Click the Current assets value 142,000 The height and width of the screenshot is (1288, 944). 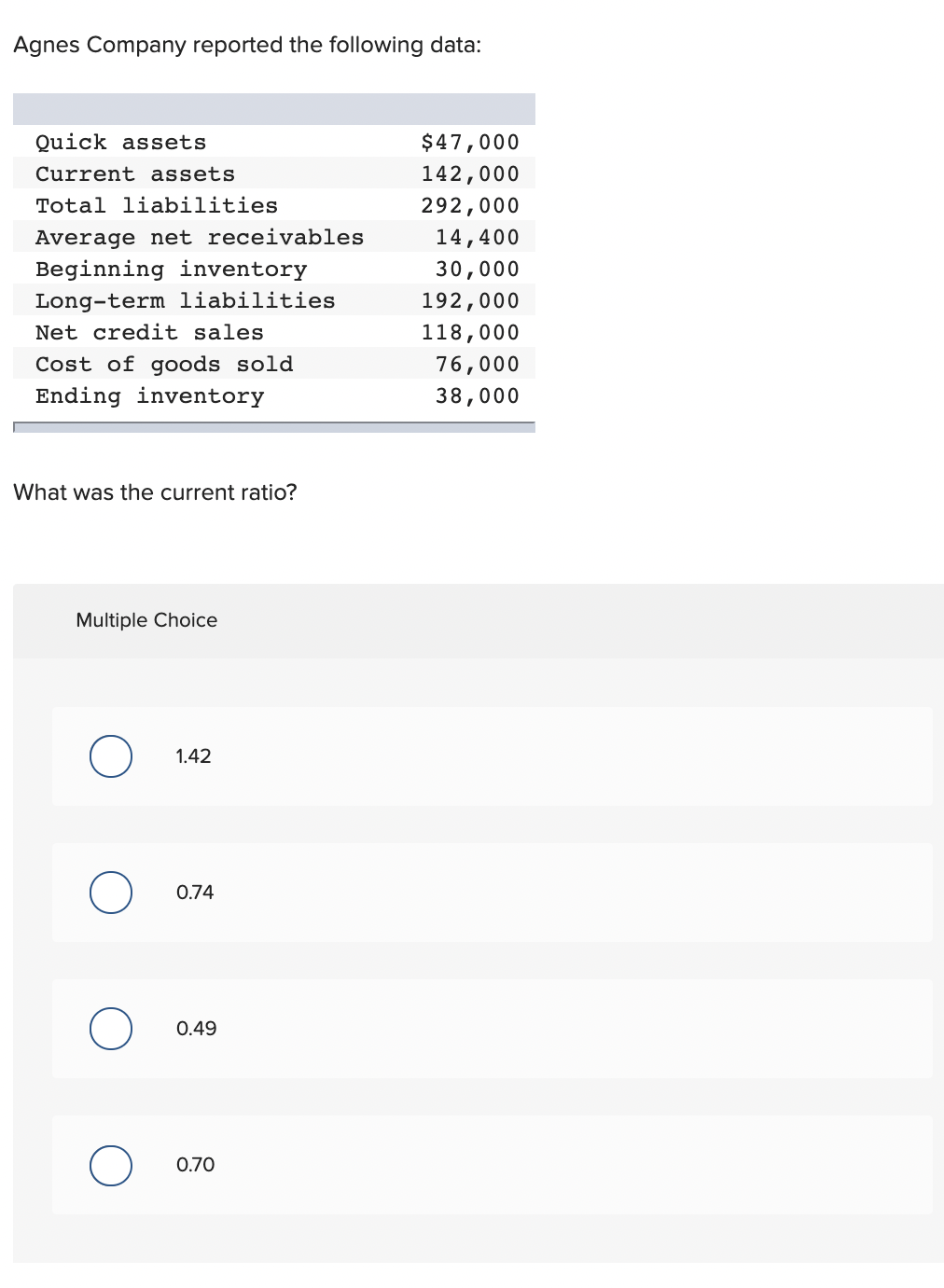[x=470, y=173]
